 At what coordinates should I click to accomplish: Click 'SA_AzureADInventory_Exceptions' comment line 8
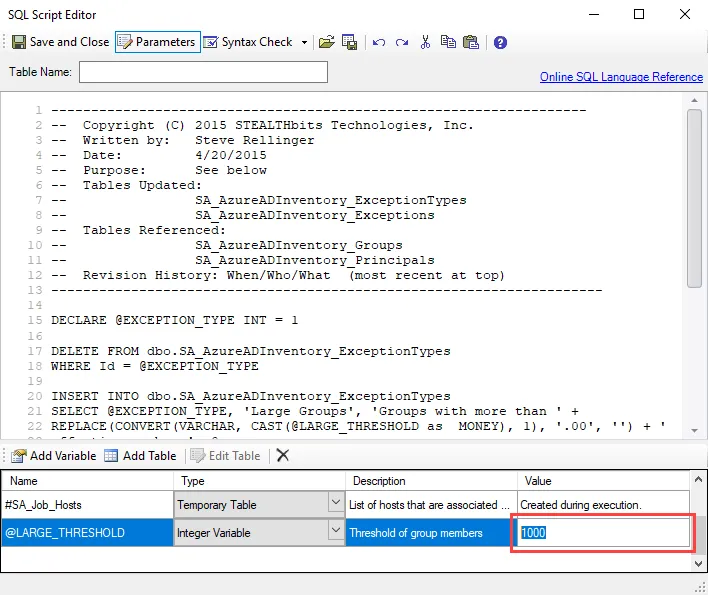click(x=243, y=215)
